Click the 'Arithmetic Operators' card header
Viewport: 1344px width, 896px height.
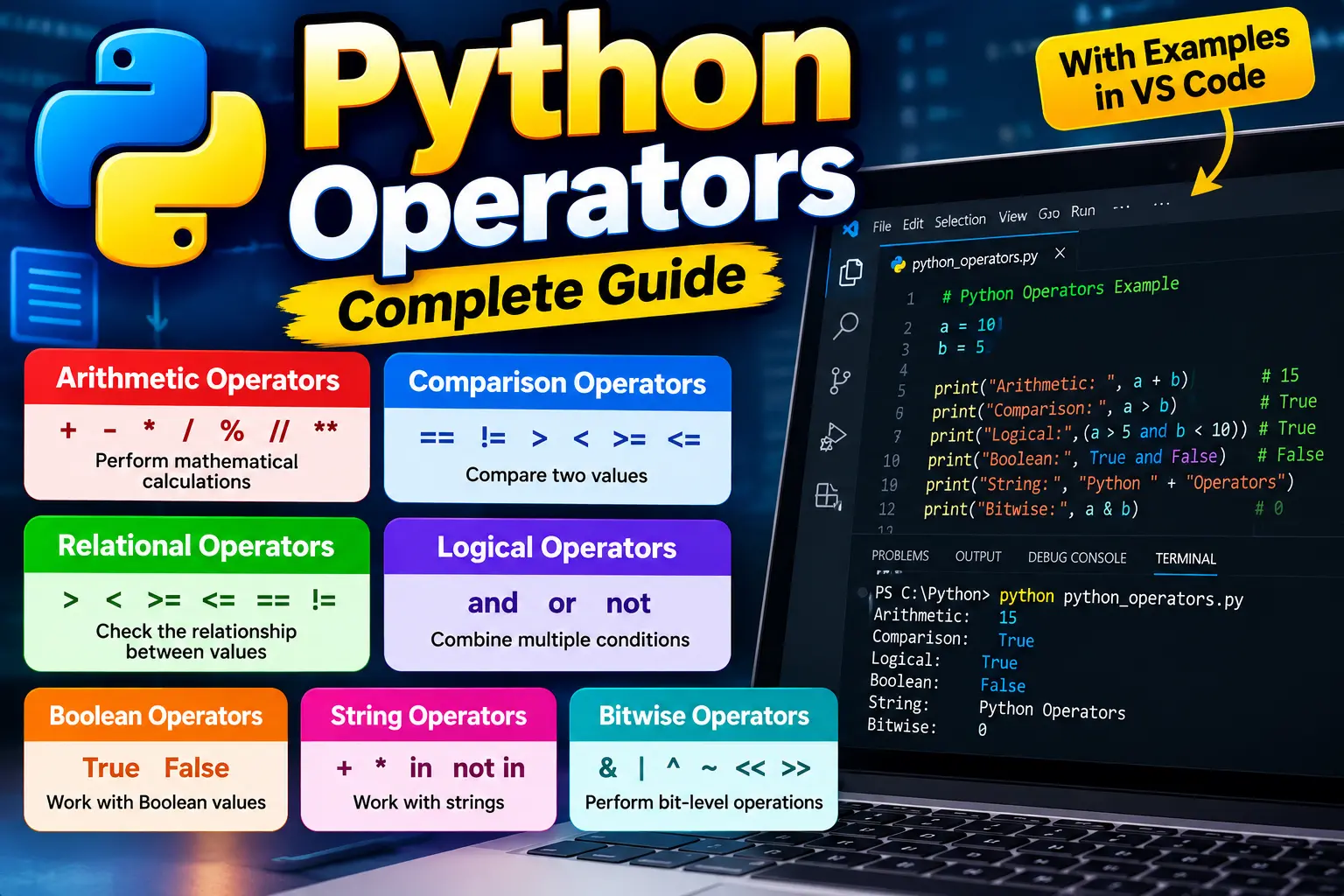click(198, 378)
